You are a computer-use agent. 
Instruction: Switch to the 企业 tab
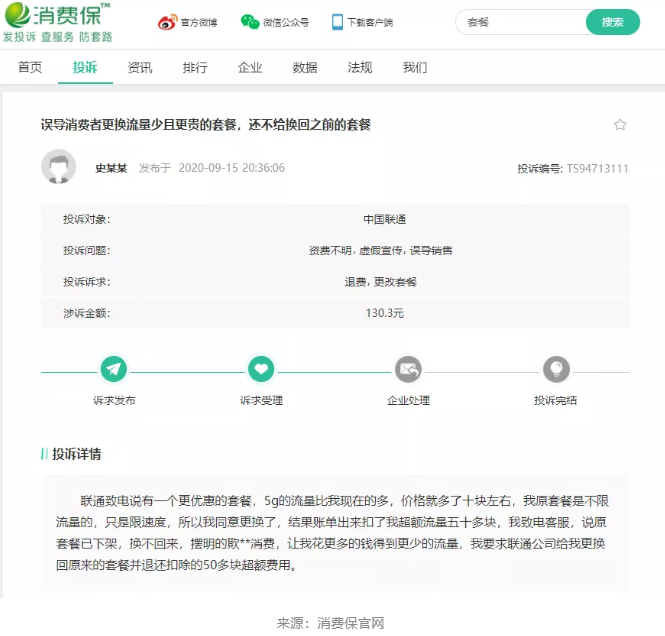(x=250, y=67)
